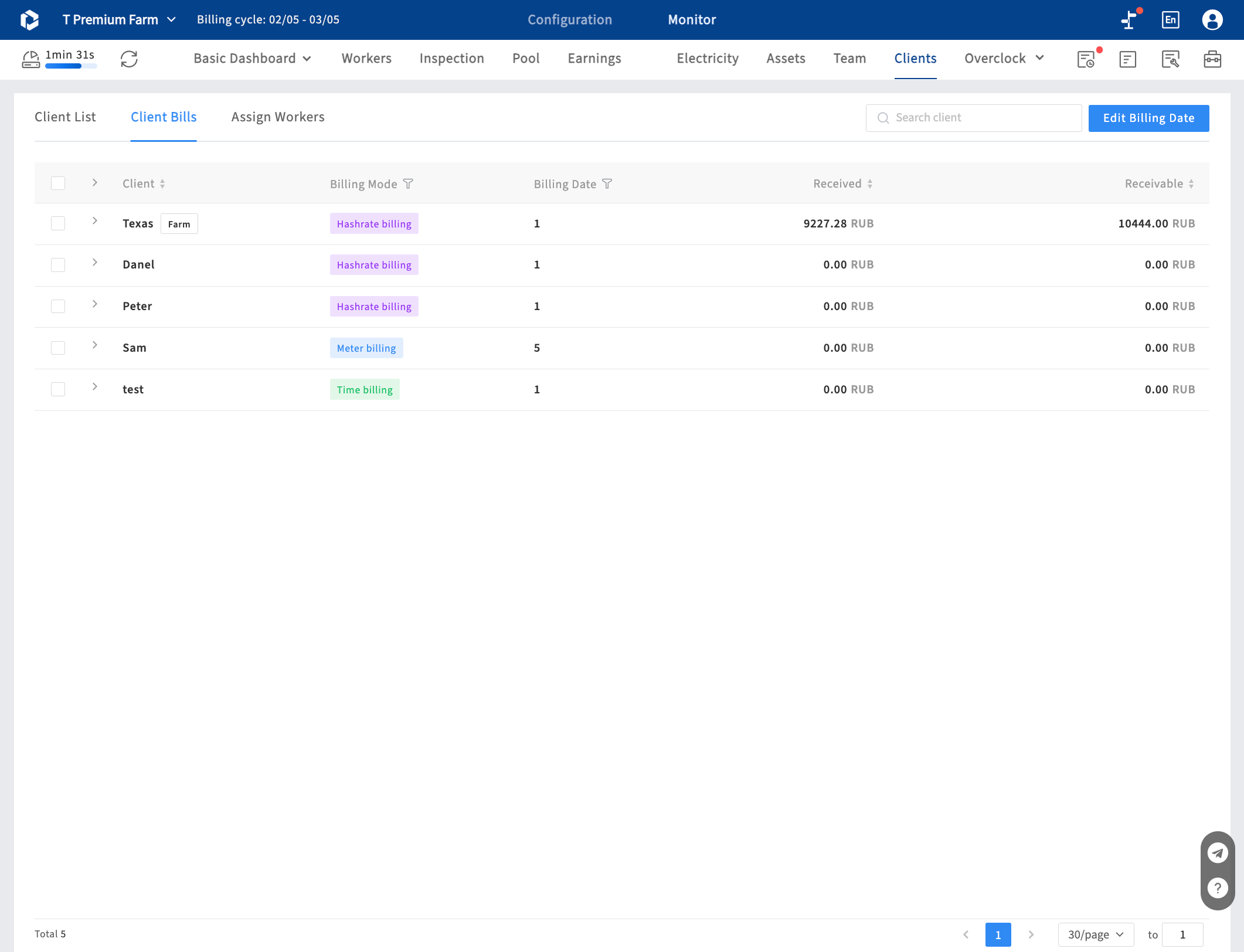Open the Basic Dashboard dropdown

pyautogui.click(x=253, y=59)
